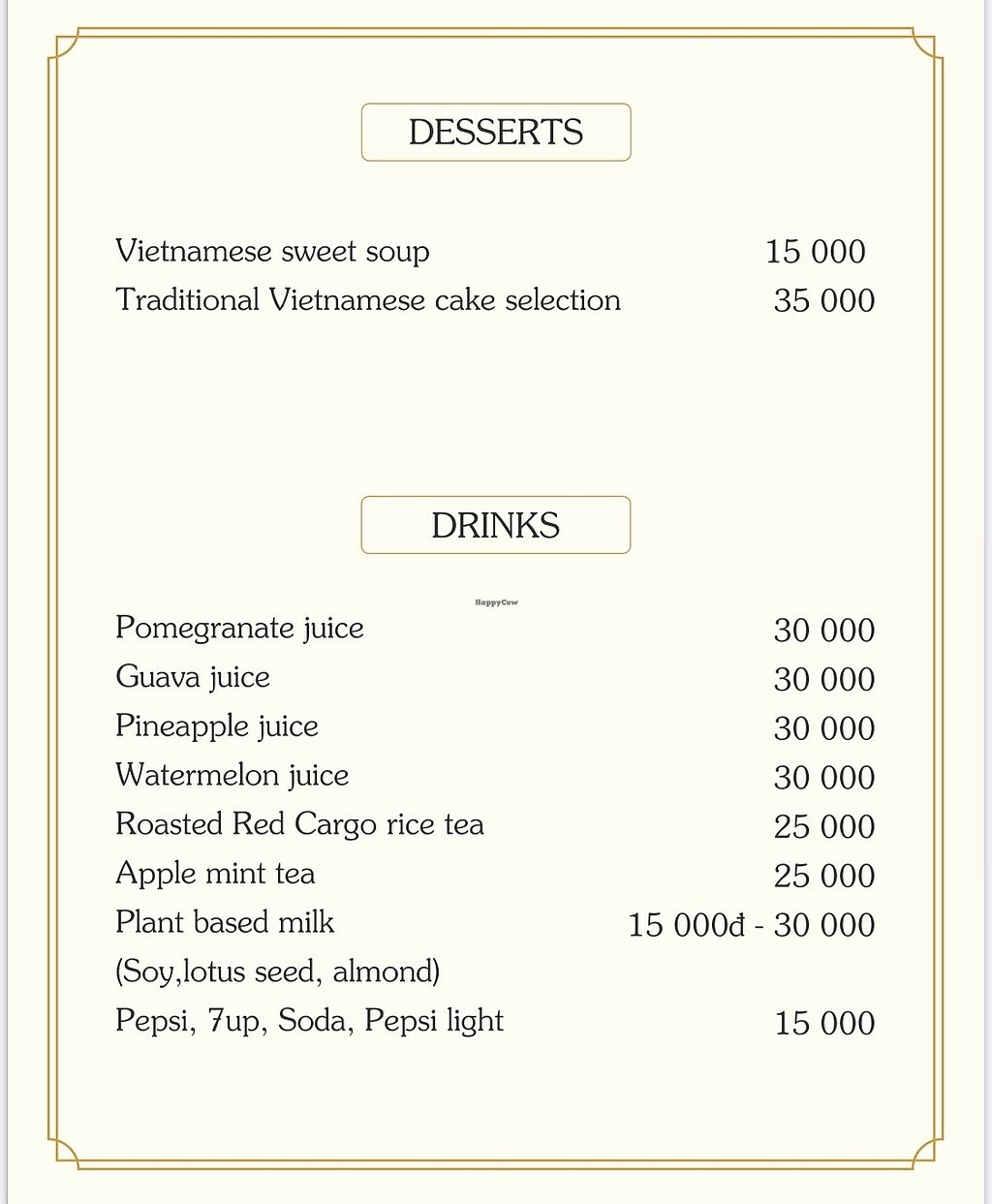992x1204 pixels.
Task: Click the Soy, lotus seed, almond note
Action: [x=277, y=972]
